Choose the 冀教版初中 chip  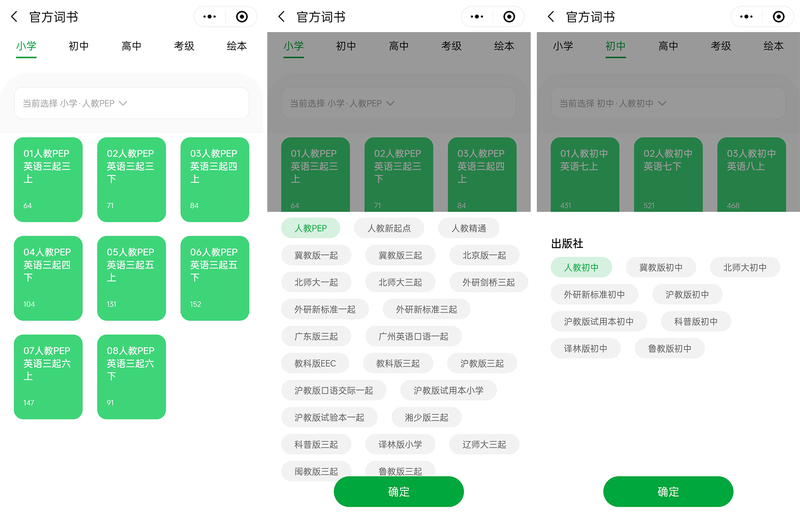click(661, 267)
